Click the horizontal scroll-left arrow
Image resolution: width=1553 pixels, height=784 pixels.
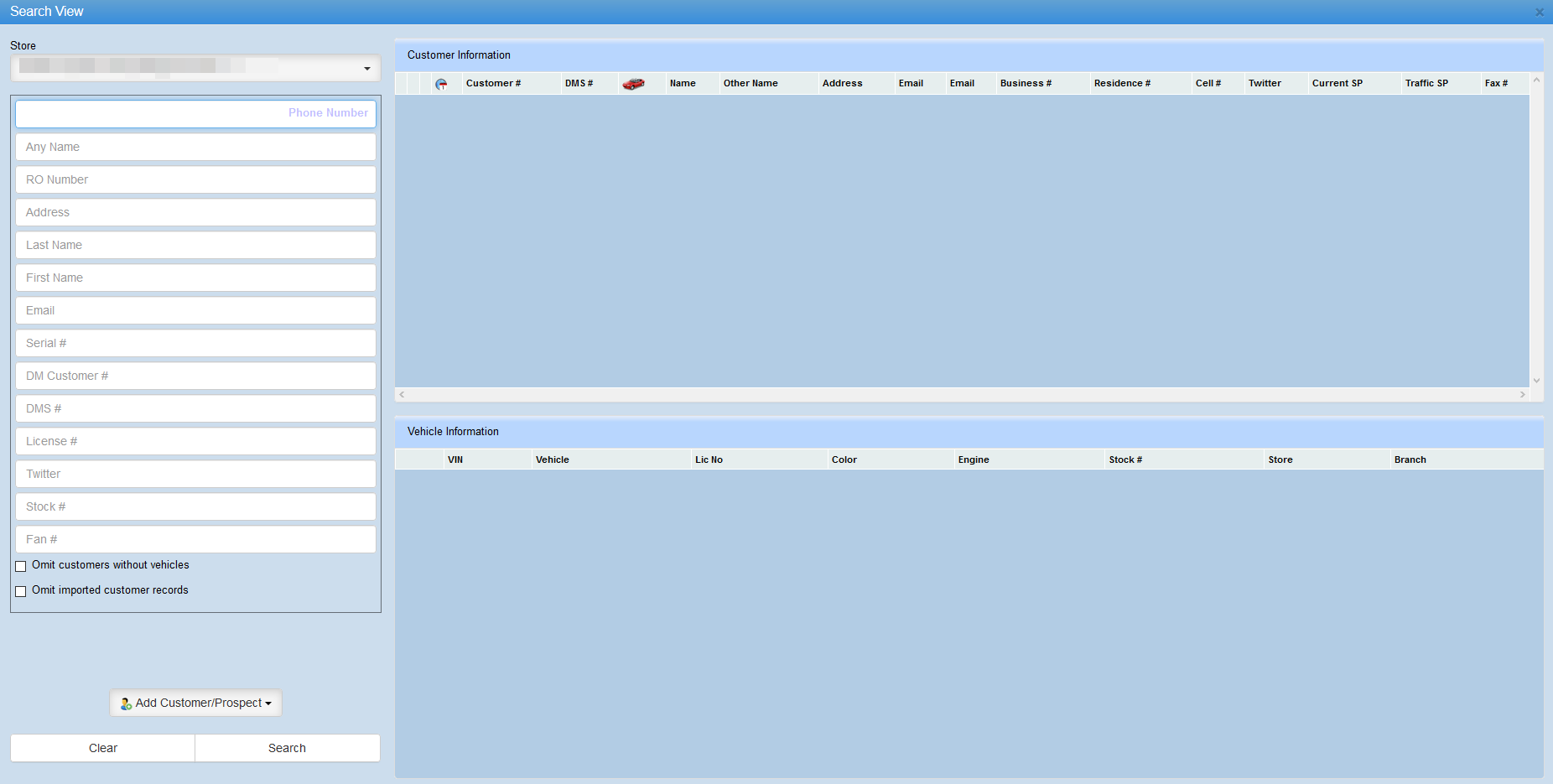403,394
